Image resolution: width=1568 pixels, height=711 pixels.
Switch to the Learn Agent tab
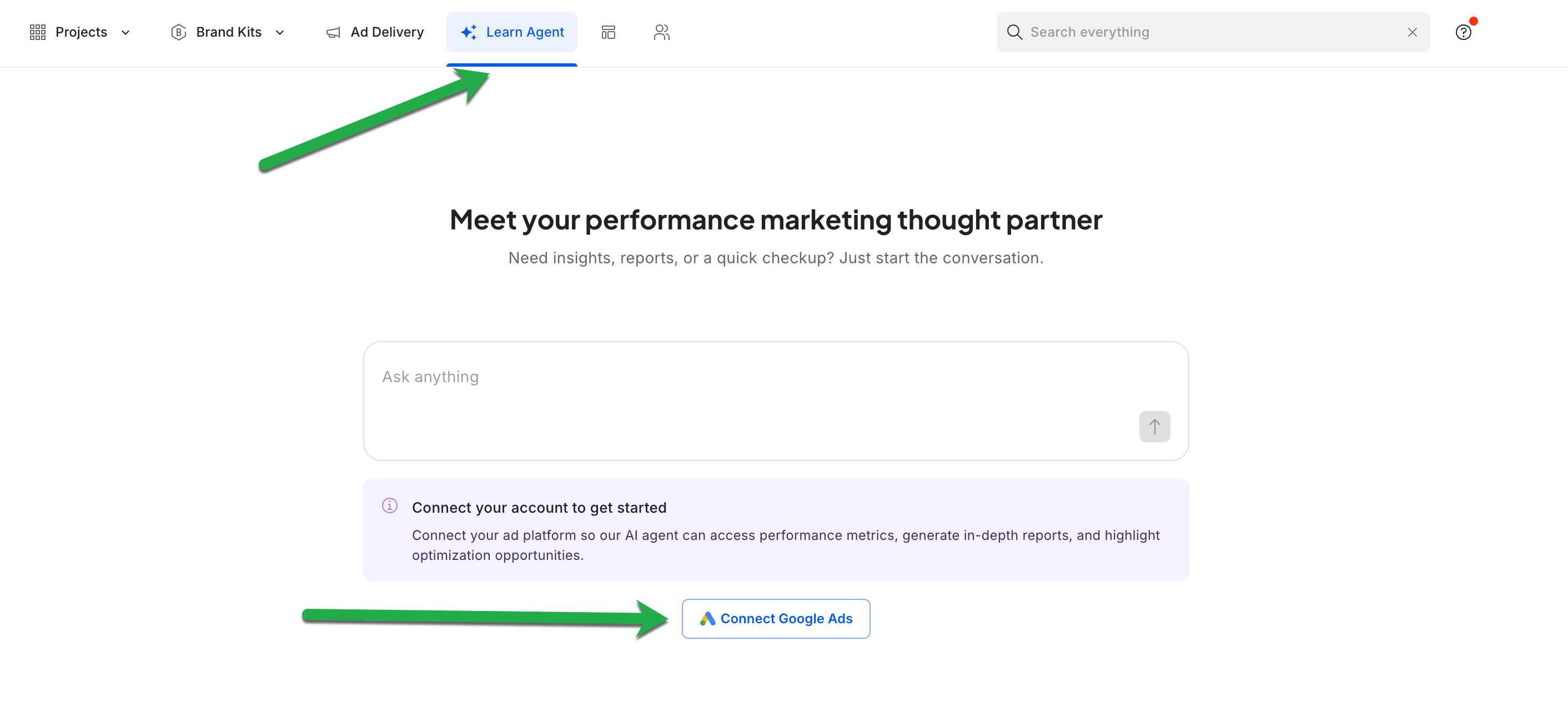tap(511, 32)
